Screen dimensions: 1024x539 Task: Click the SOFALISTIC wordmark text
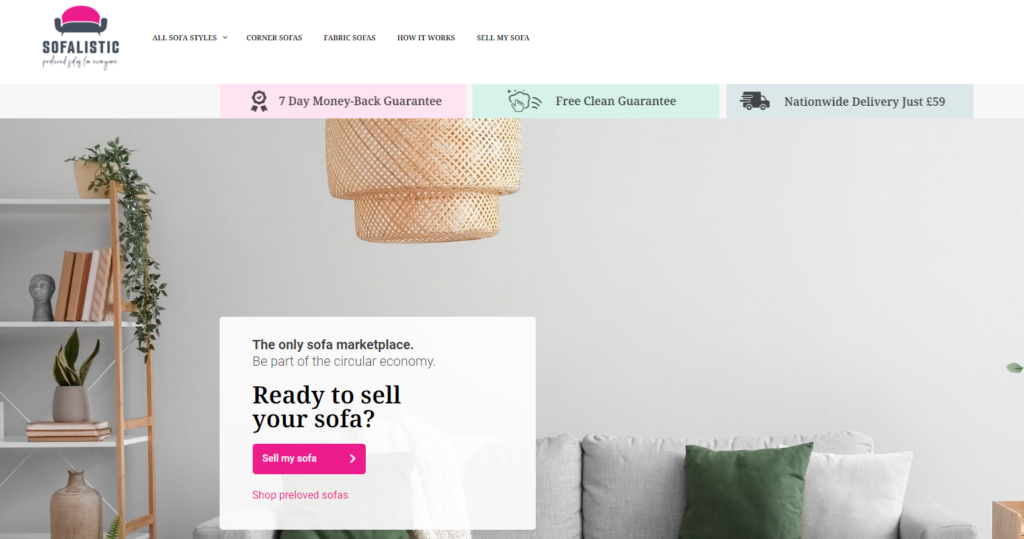pos(81,47)
